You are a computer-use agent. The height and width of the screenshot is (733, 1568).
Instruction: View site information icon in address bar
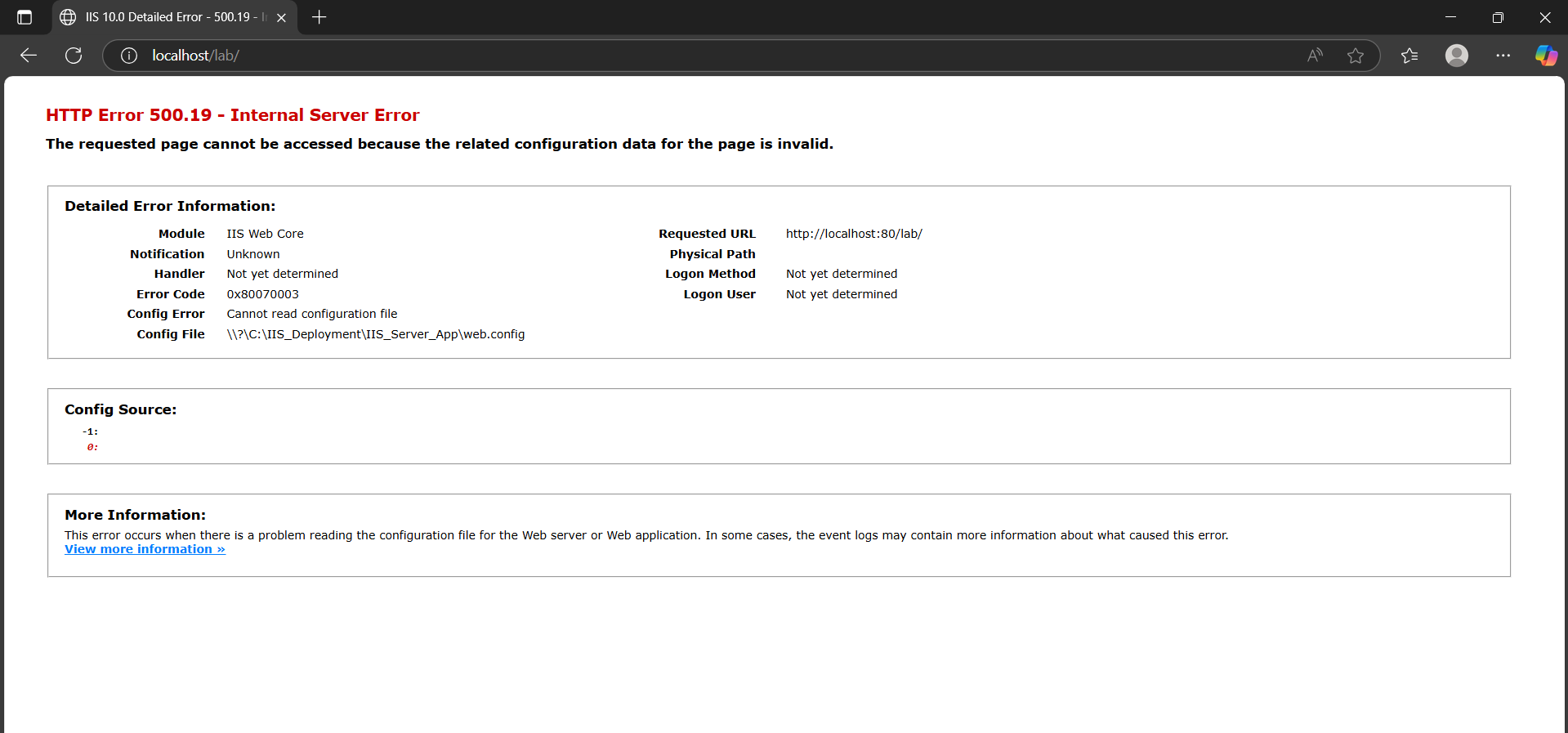(x=129, y=56)
